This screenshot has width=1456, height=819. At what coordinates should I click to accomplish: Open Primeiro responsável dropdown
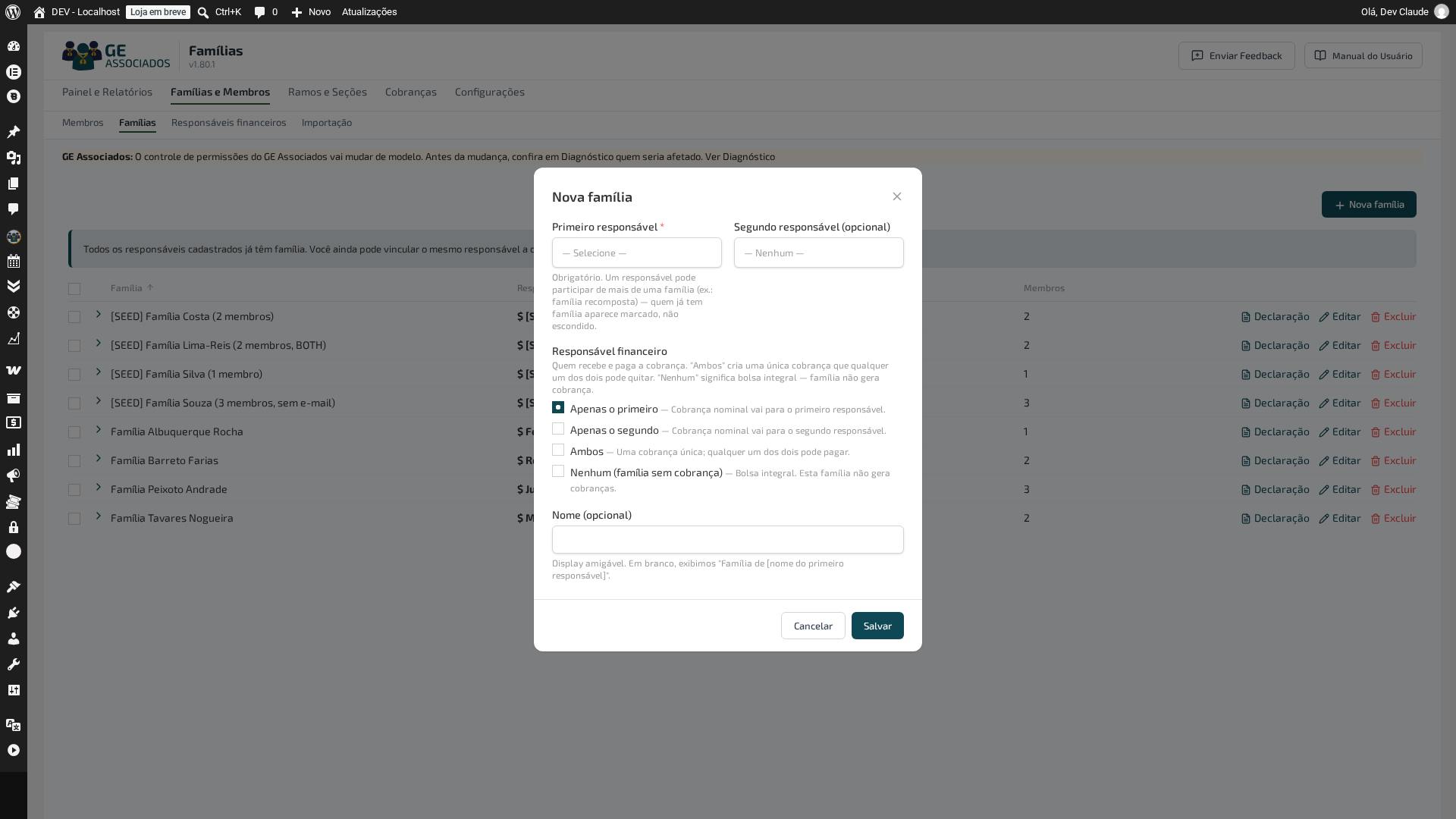click(x=637, y=253)
